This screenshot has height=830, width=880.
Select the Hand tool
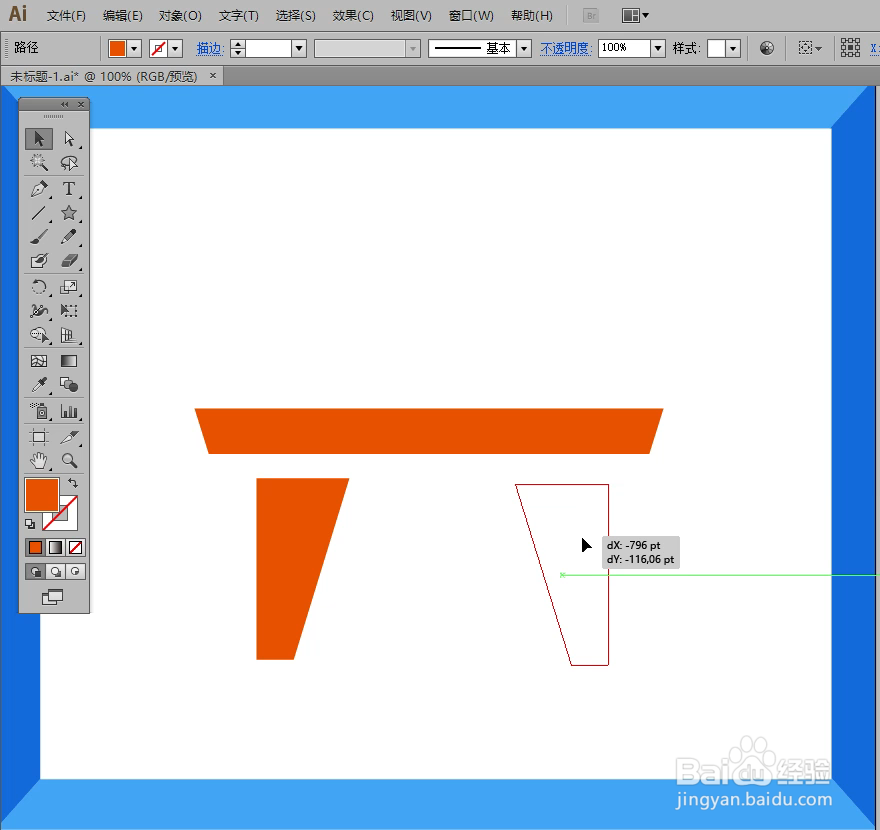click(x=39, y=461)
